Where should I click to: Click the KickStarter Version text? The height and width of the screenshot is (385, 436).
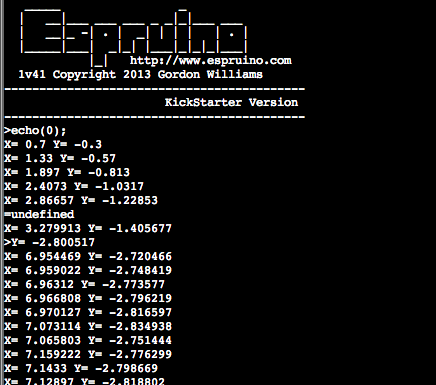(231, 102)
